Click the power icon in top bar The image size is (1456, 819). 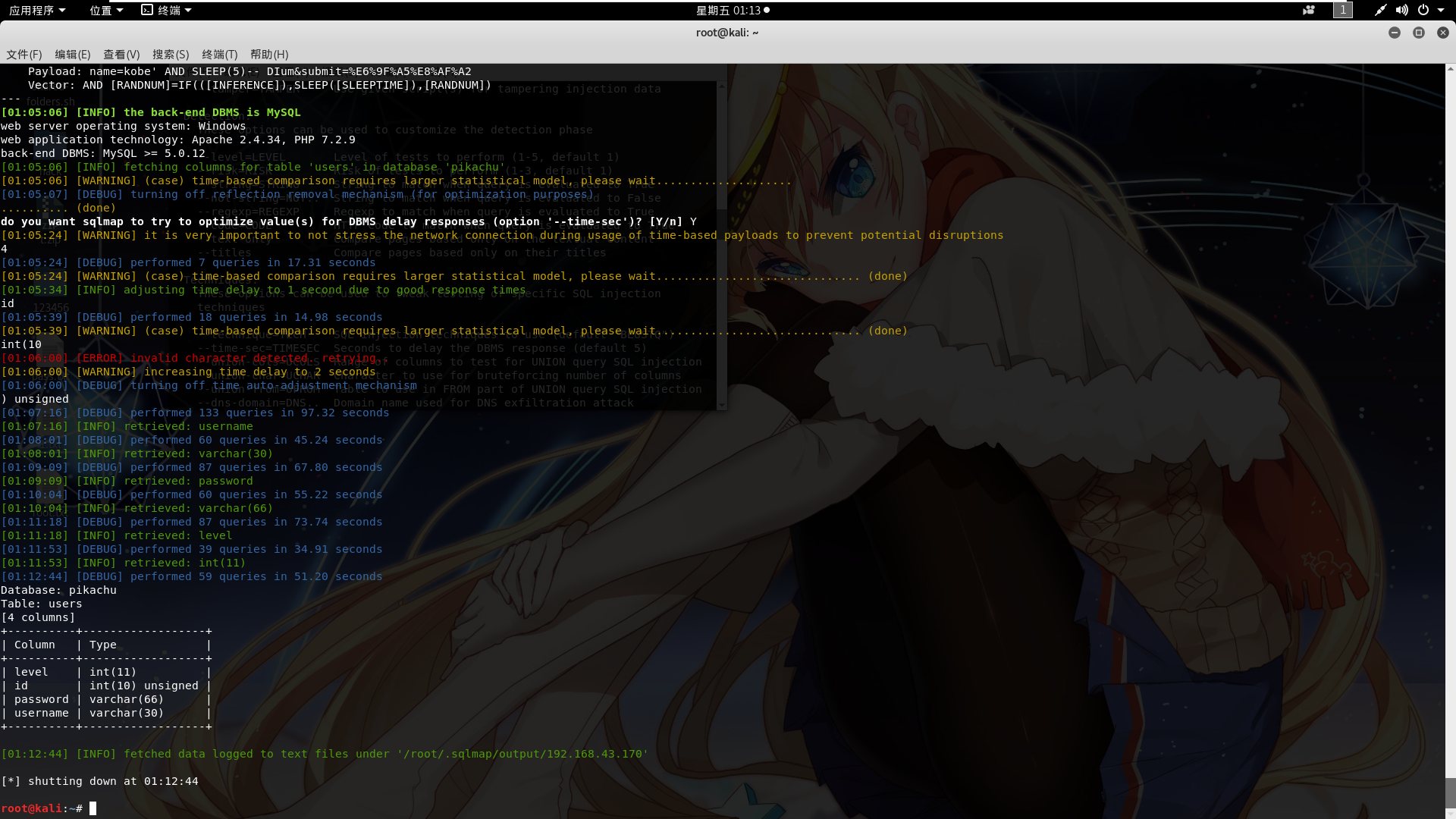click(1423, 10)
